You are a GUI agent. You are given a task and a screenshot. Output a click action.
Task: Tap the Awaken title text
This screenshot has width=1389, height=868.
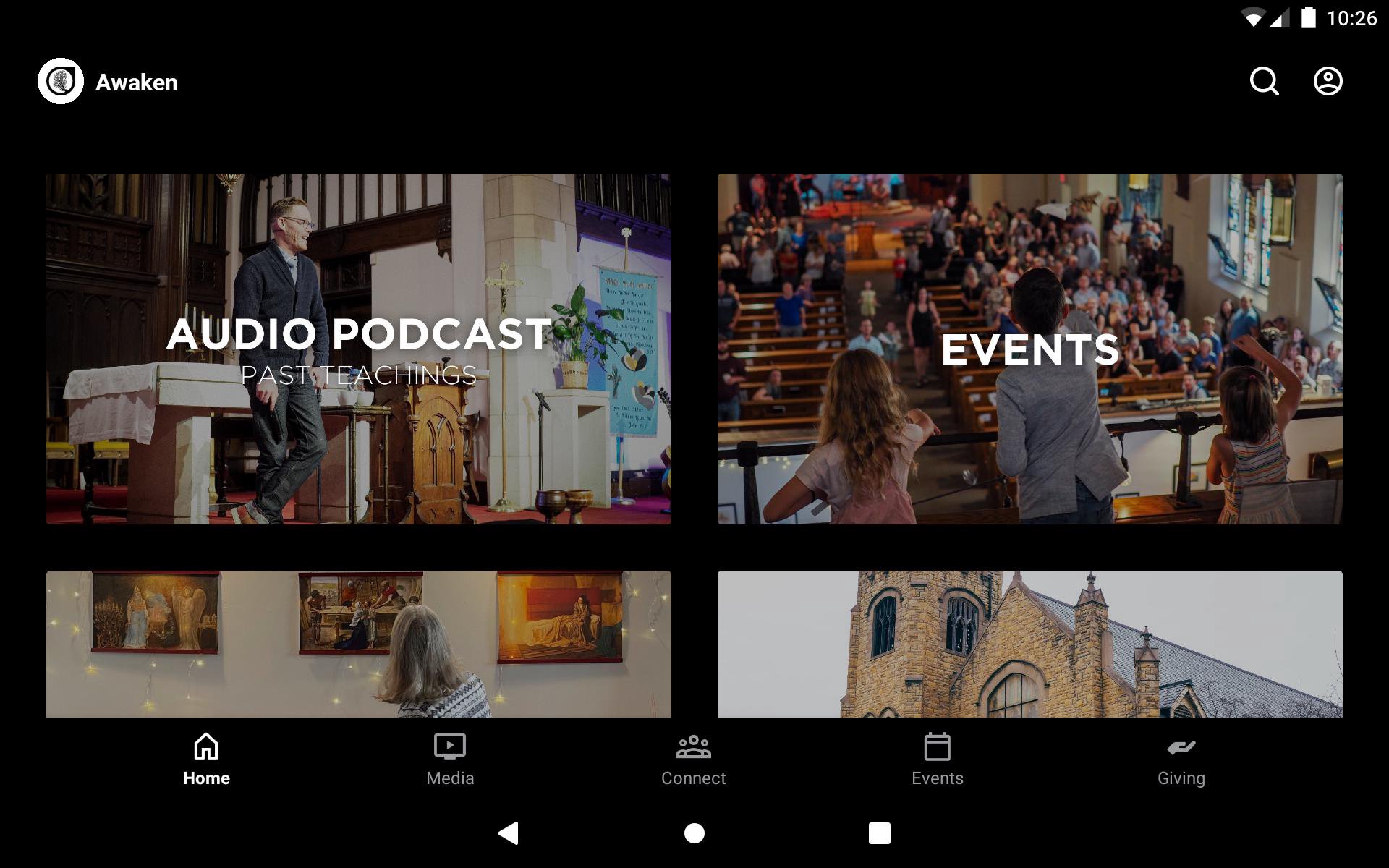137,82
